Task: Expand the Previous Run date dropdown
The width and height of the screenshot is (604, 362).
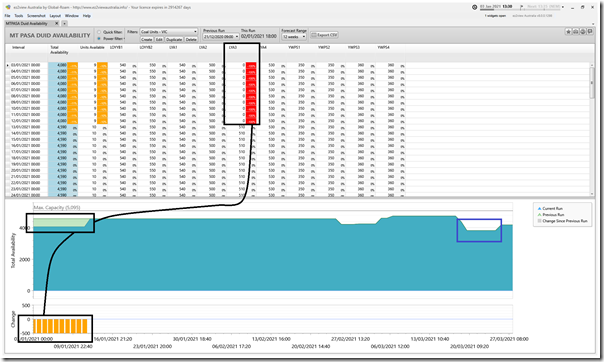Action: coord(221,37)
